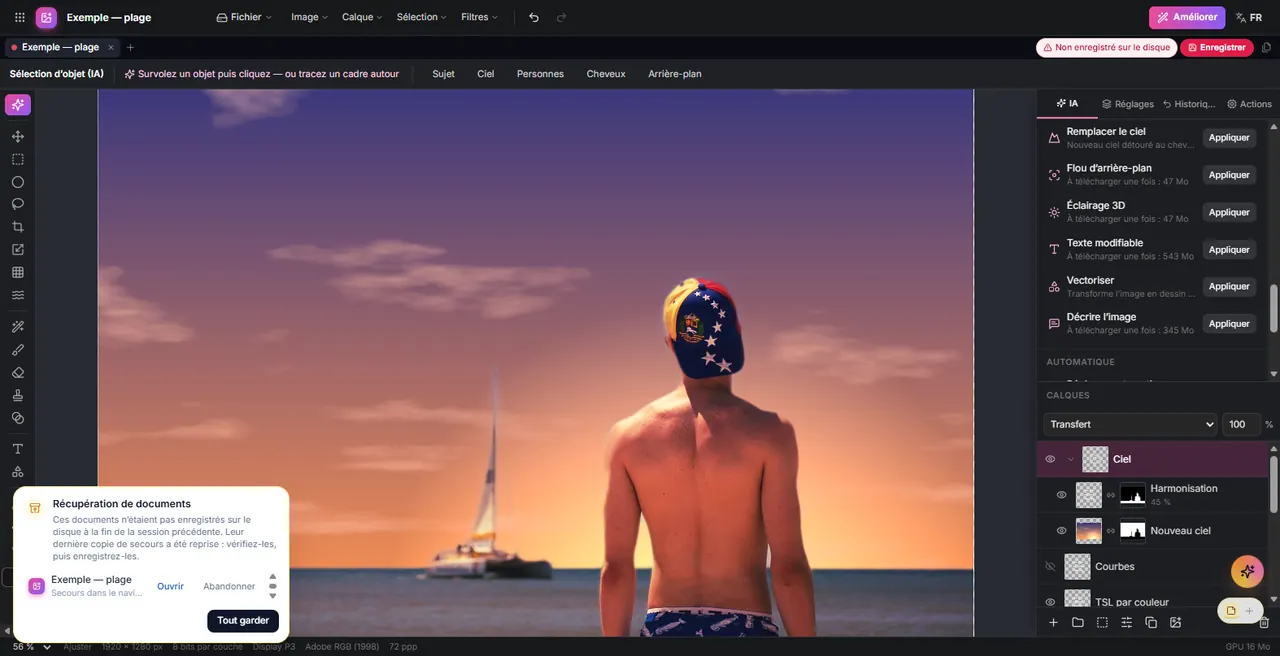This screenshot has height=656, width=1280.
Task: Click the Enregistrer button
Action: coord(1216,47)
